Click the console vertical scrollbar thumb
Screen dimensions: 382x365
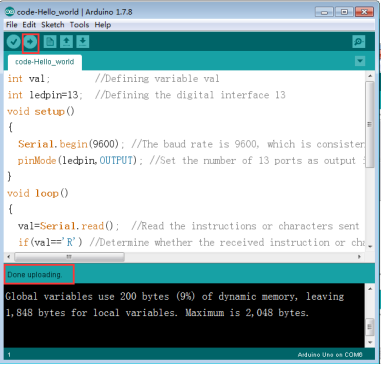(370, 326)
